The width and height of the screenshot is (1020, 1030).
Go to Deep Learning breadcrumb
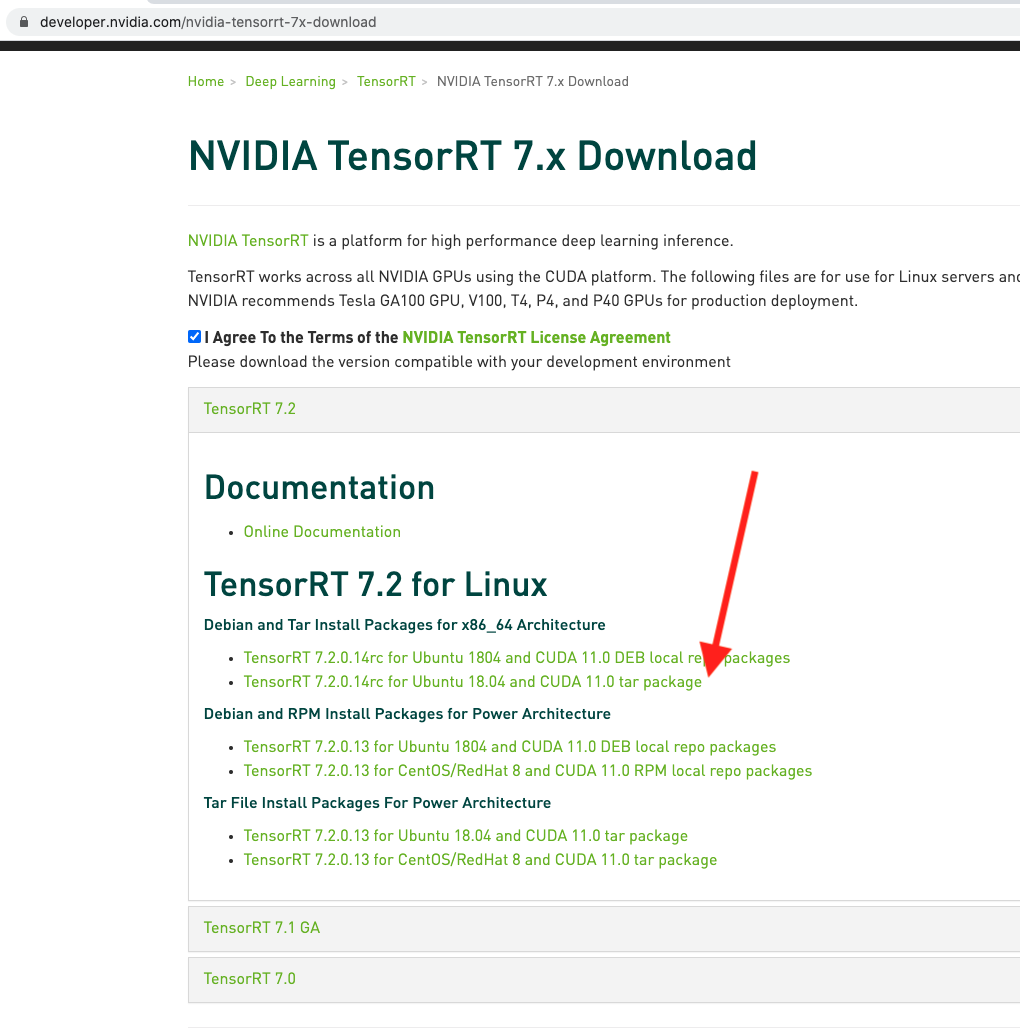pyautogui.click(x=290, y=81)
